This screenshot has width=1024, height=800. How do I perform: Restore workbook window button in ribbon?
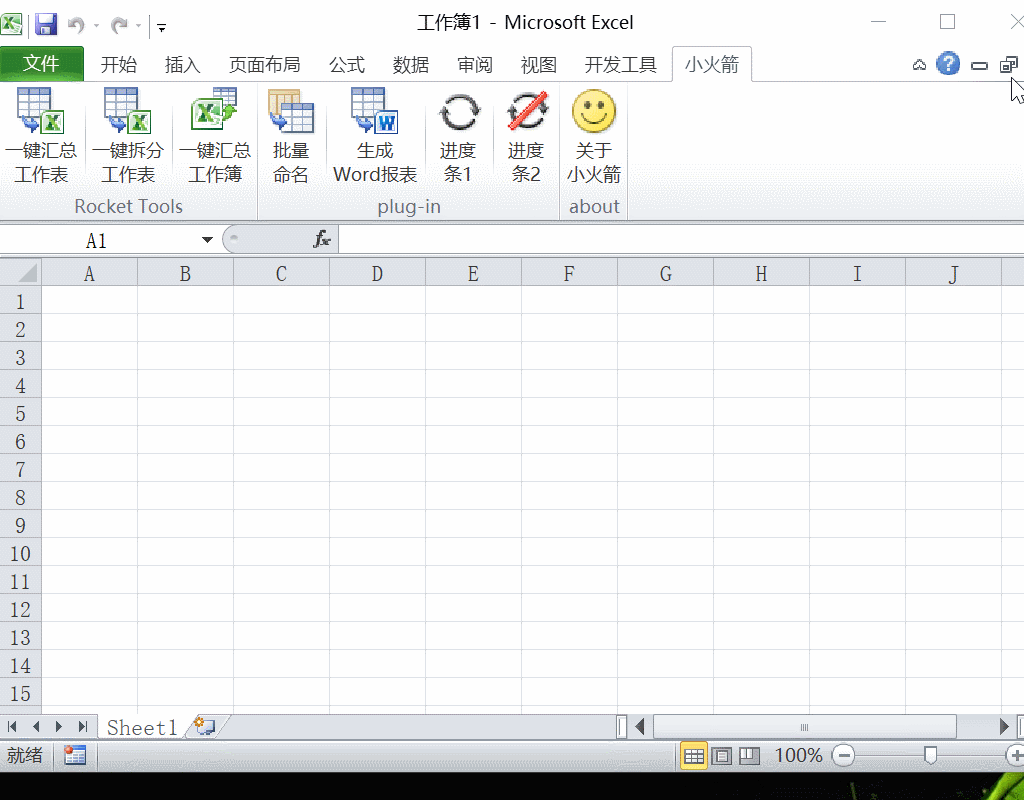point(1008,65)
